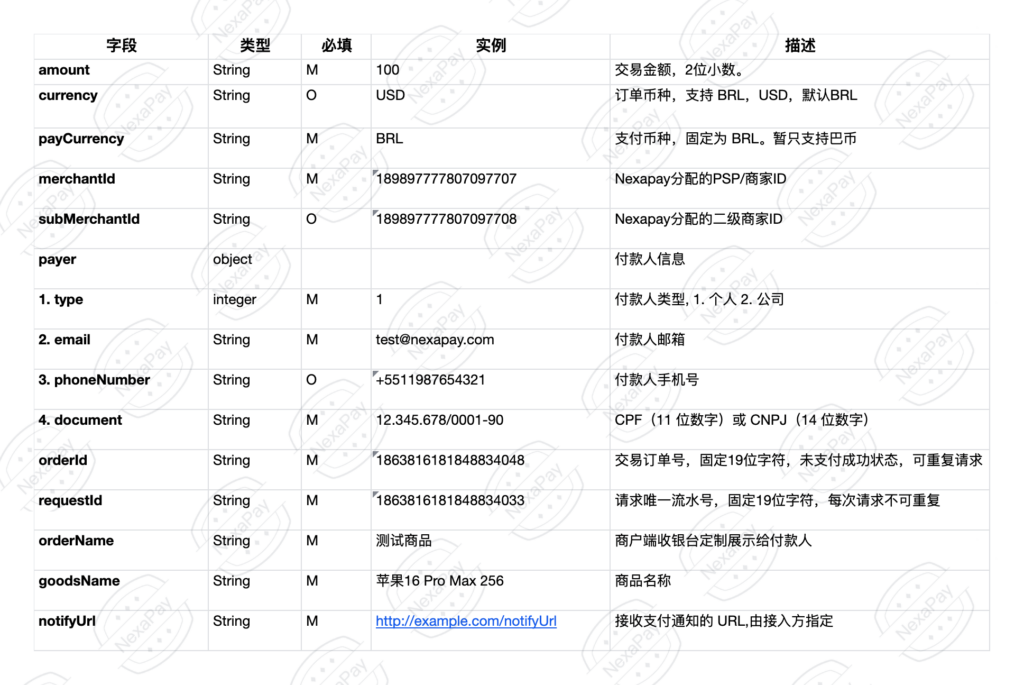This screenshot has width=1024, height=685.
Task: Click the description Nexapay分配的二级商家ID
Action: pos(698,219)
